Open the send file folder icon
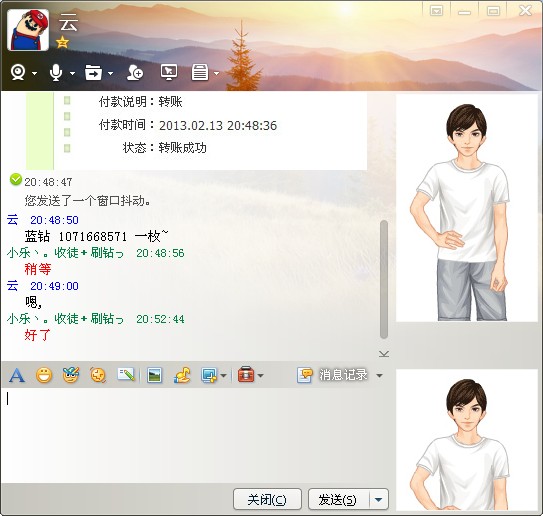This screenshot has width=543, height=516. [x=94, y=72]
